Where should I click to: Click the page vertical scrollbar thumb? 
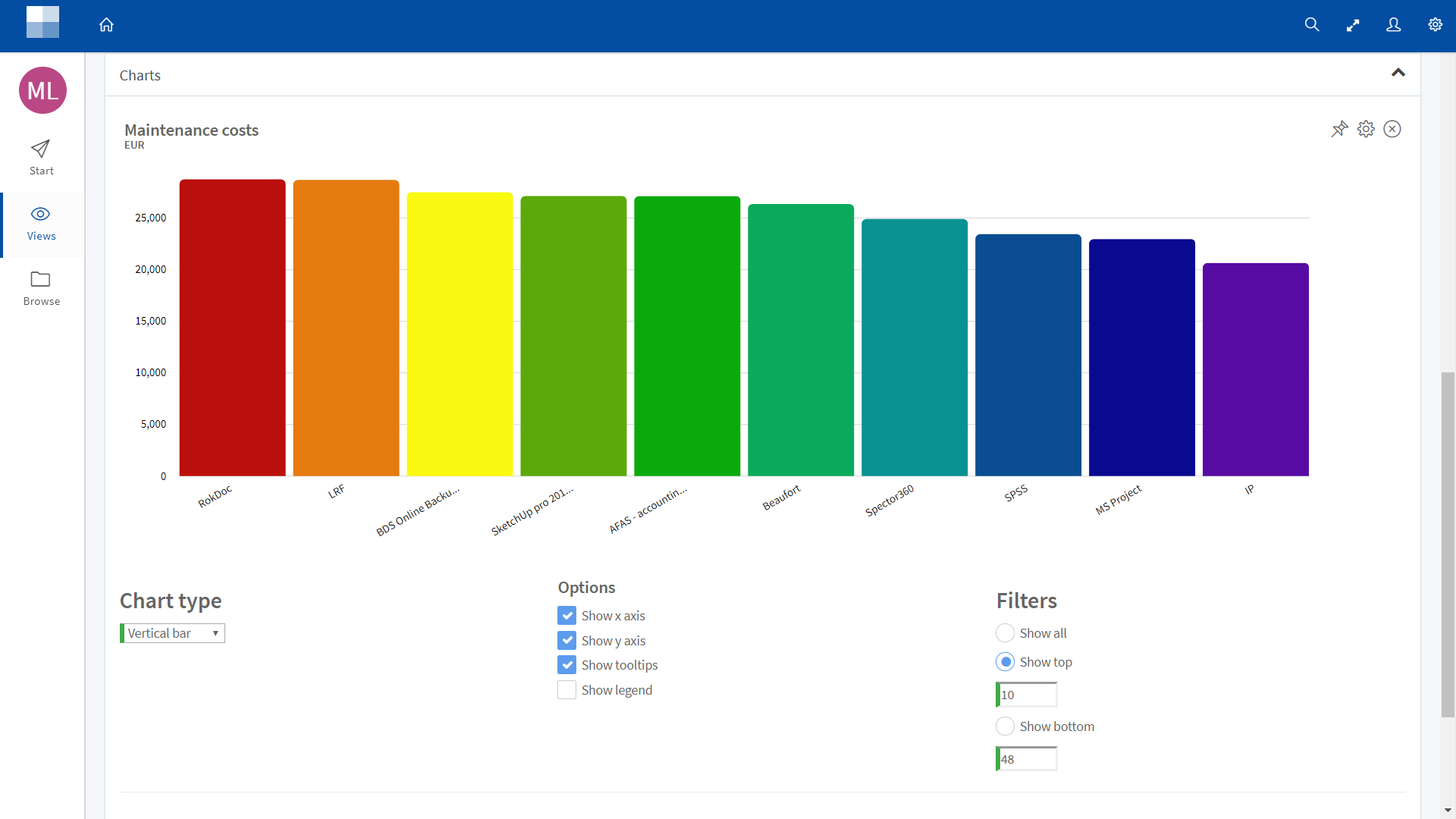(x=1448, y=544)
